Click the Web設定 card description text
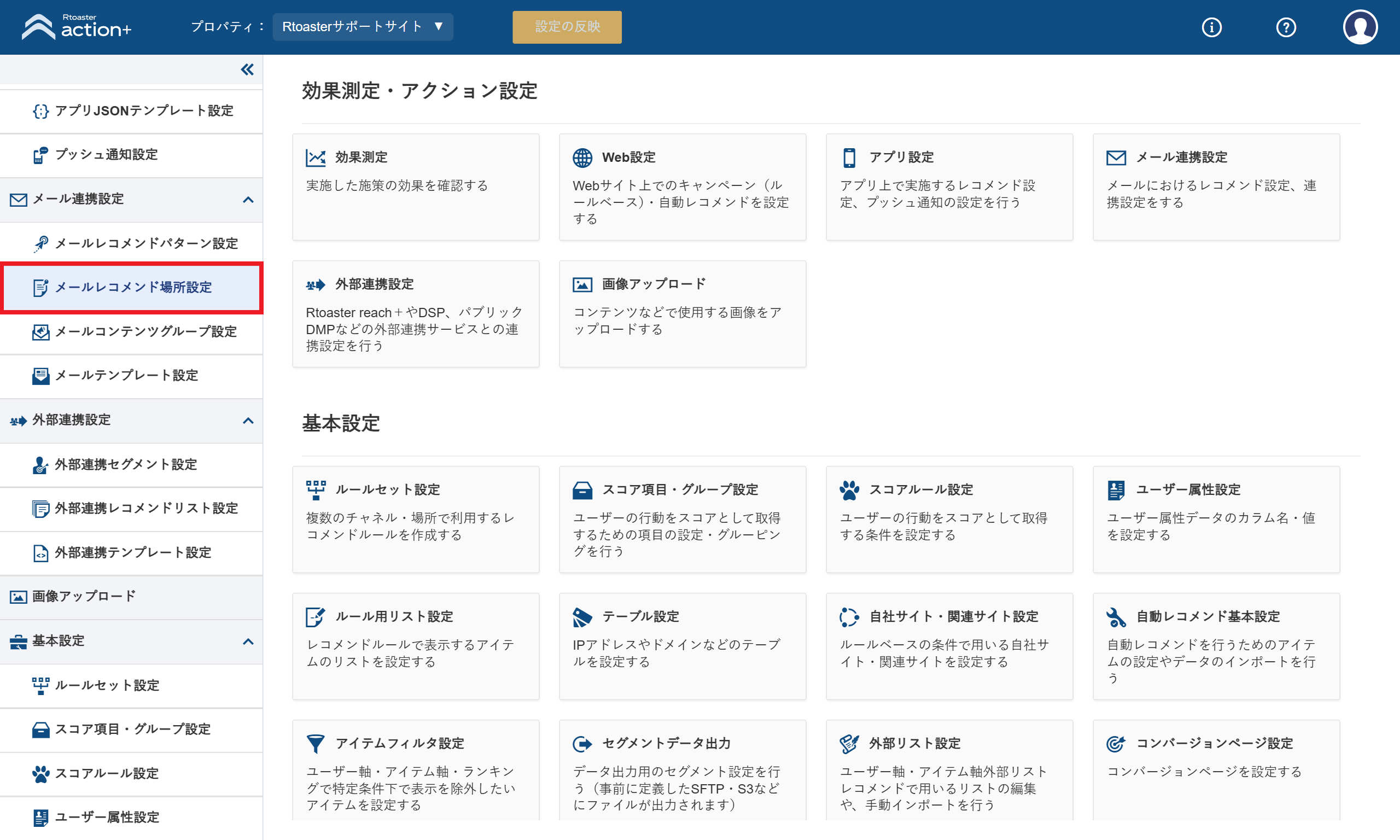This screenshot has width=1400, height=840. (681, 202)
